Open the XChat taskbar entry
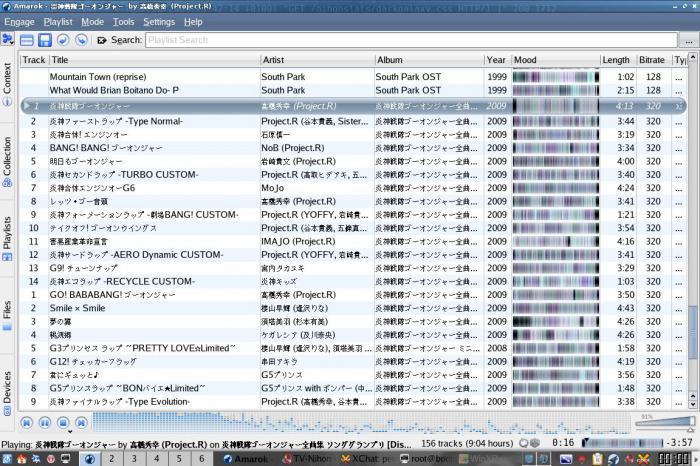Screen dimensions: 700x466 [366, 459]
